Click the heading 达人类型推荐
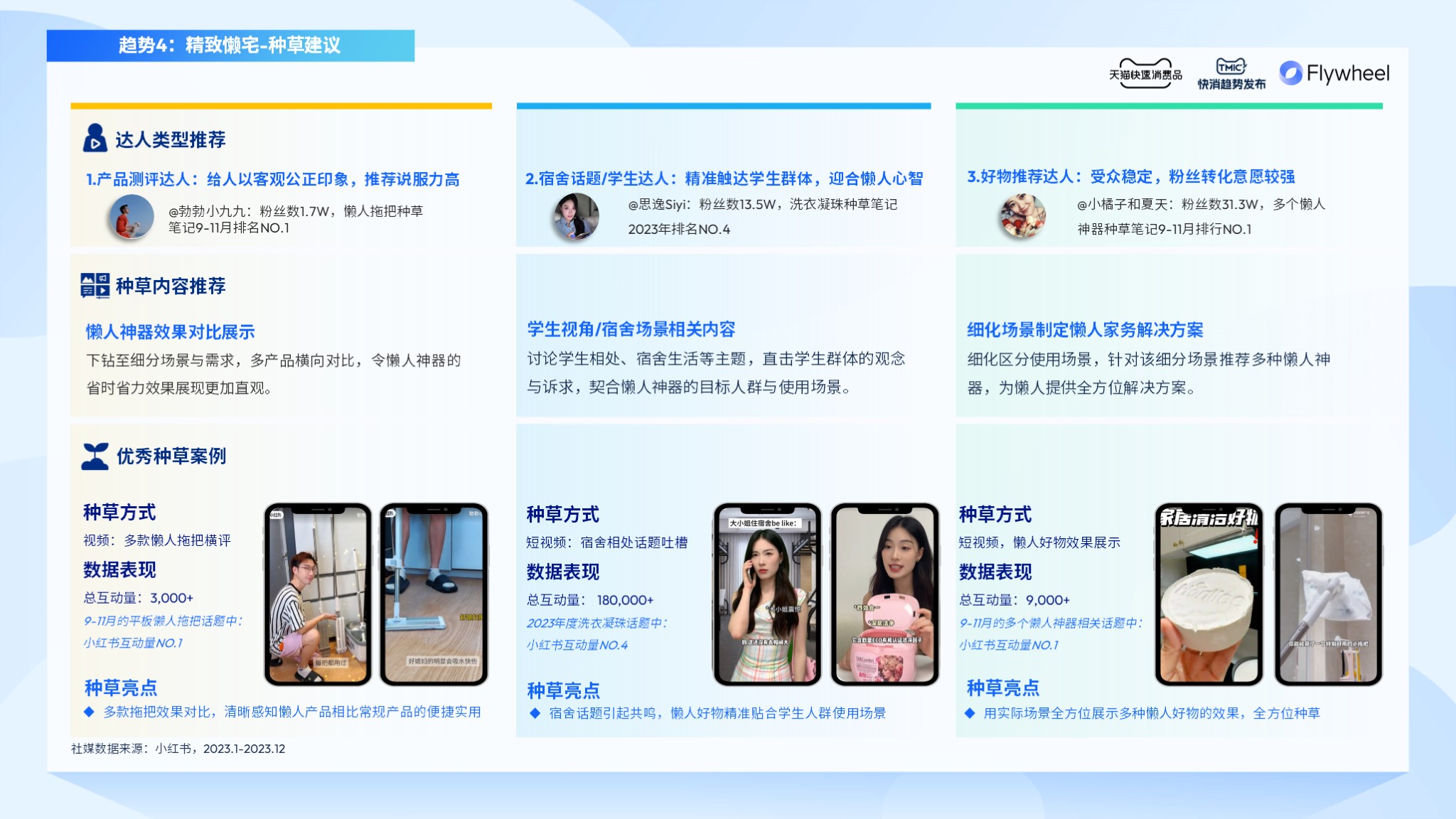This screenshot has width=1456, height=819. point(171,139)
